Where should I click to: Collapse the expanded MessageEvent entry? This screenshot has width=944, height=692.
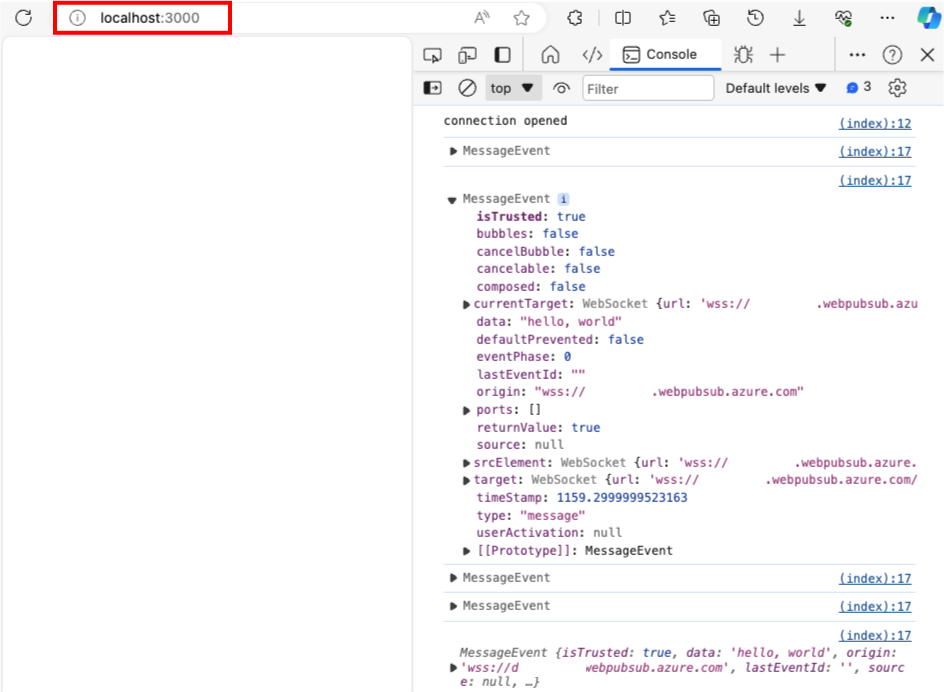[452, 198]
